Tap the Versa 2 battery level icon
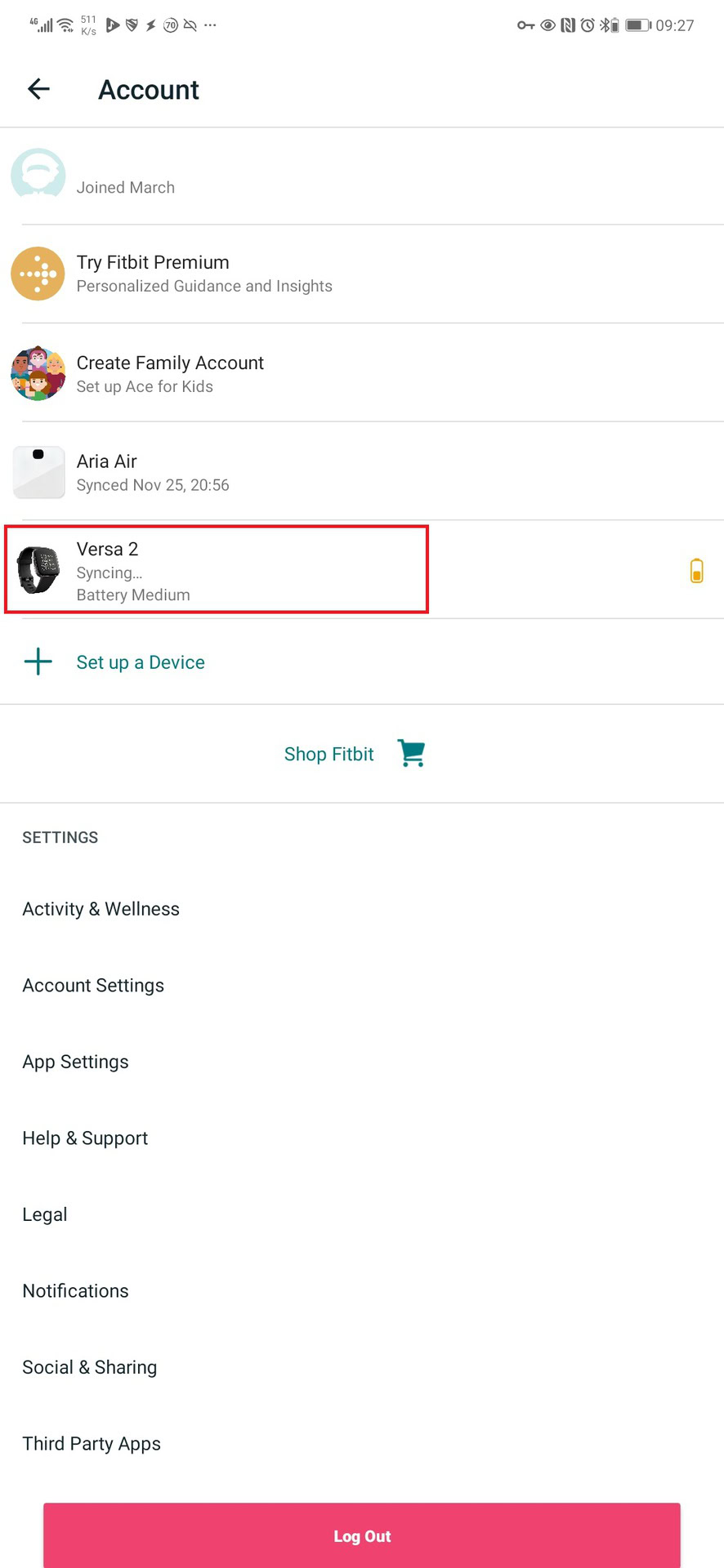The width and height of the screenshot is (724, 1568). tap(696, 570)
